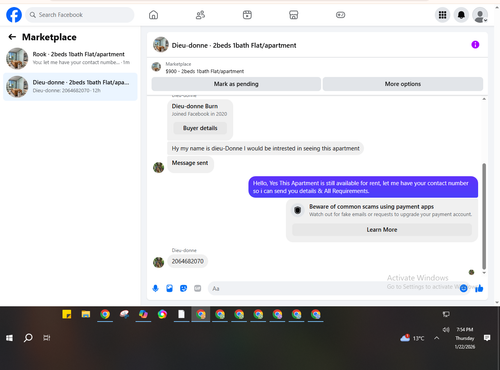
Task: Click the 'Message sent' bubble
Action: 190,163
